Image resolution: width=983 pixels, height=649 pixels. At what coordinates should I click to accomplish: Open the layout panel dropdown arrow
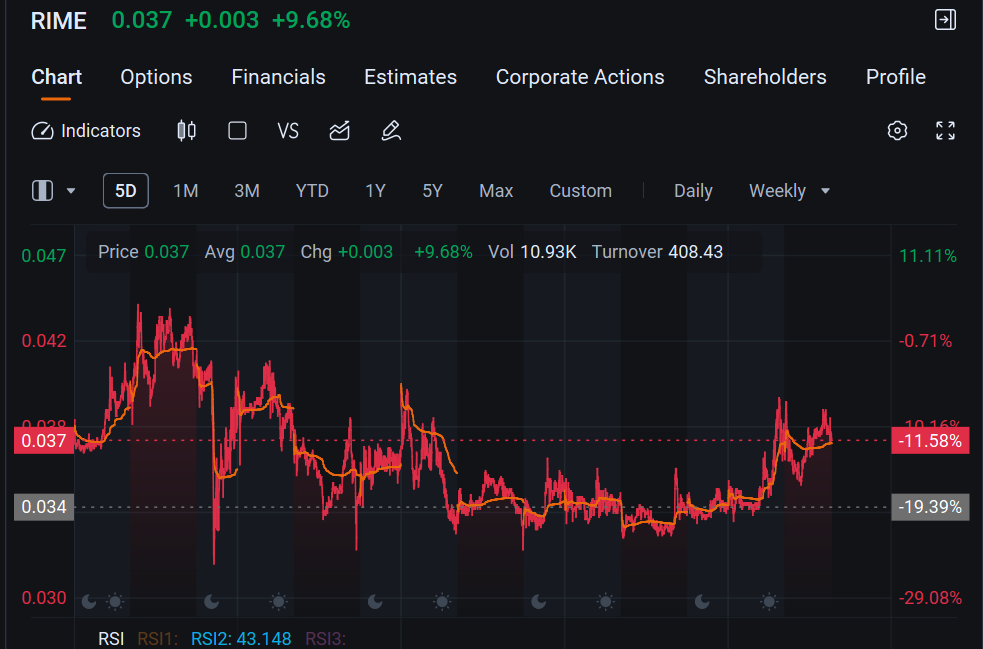71,191
